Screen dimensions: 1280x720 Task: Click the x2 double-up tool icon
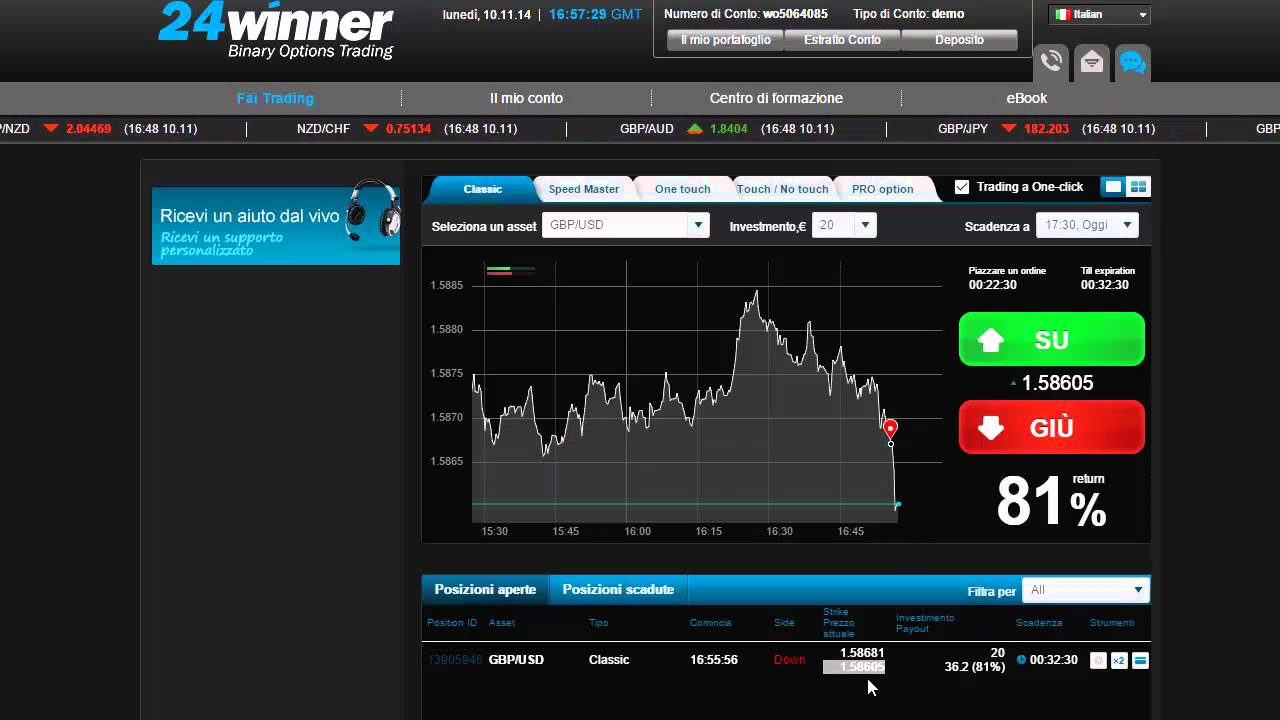click(x=1119, y=660)
